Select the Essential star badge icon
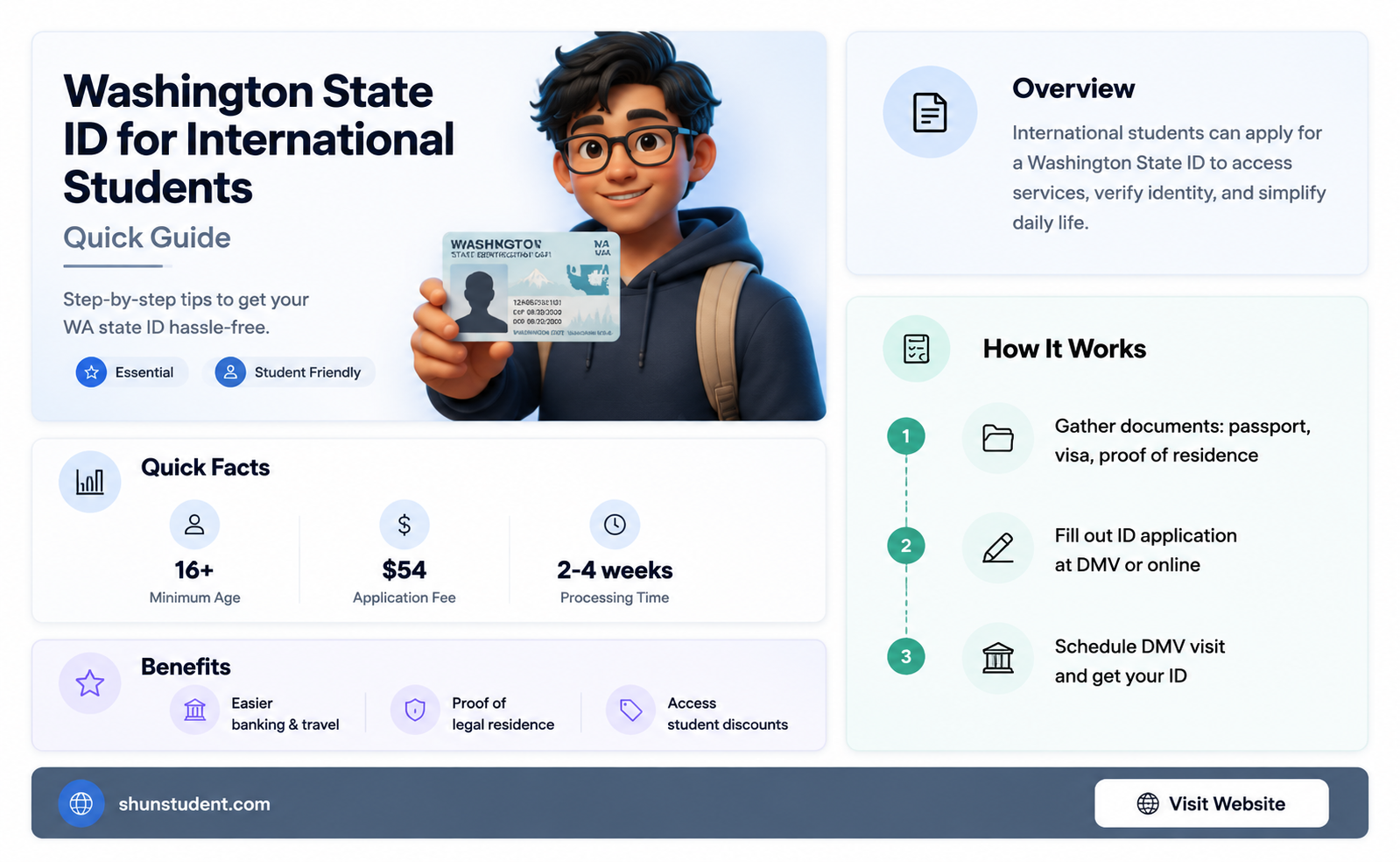This screenshot has height=862, width=1400. tap(91, 372)
